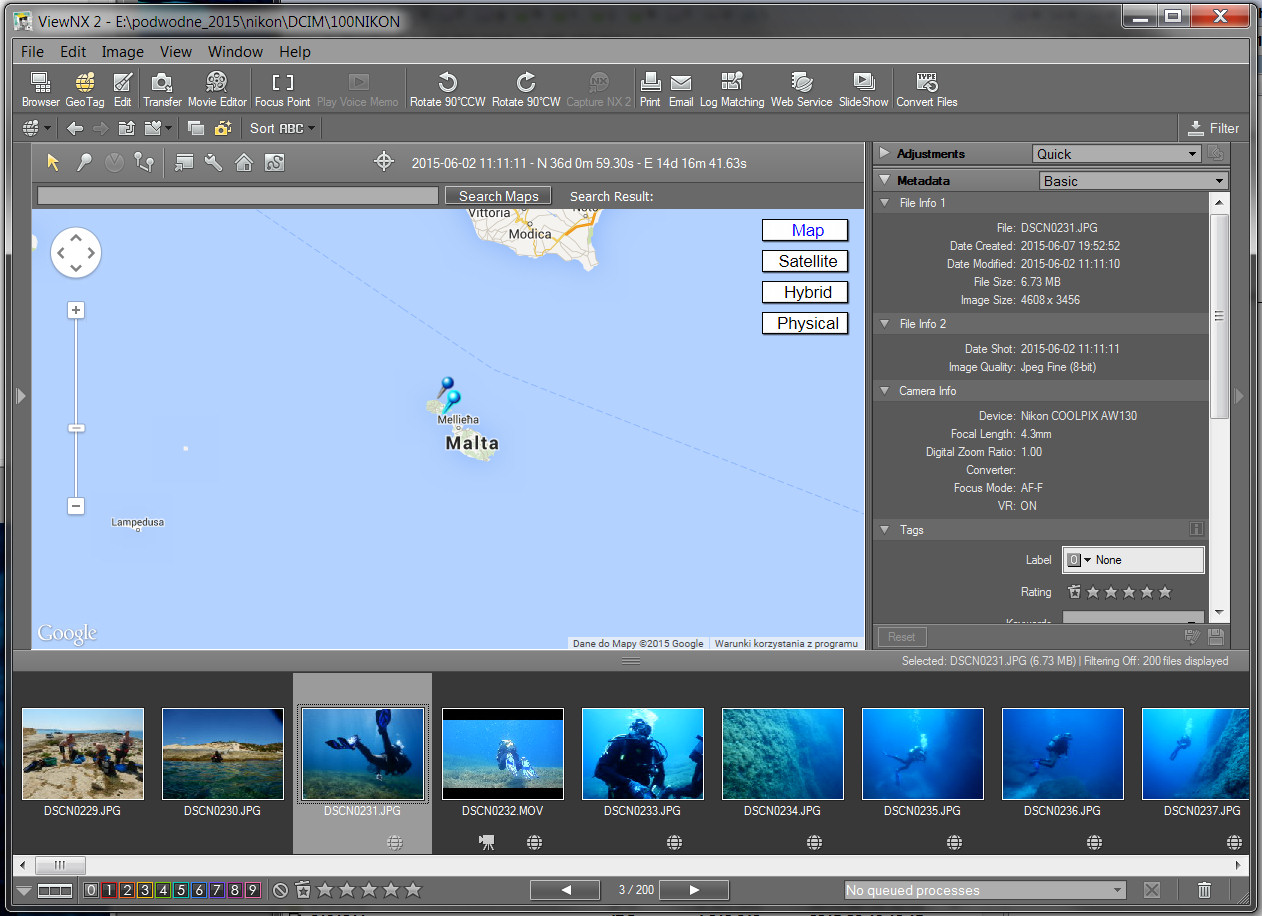
Task: Open the Basic metadata dropdown
Action: tap(1133, 181)
